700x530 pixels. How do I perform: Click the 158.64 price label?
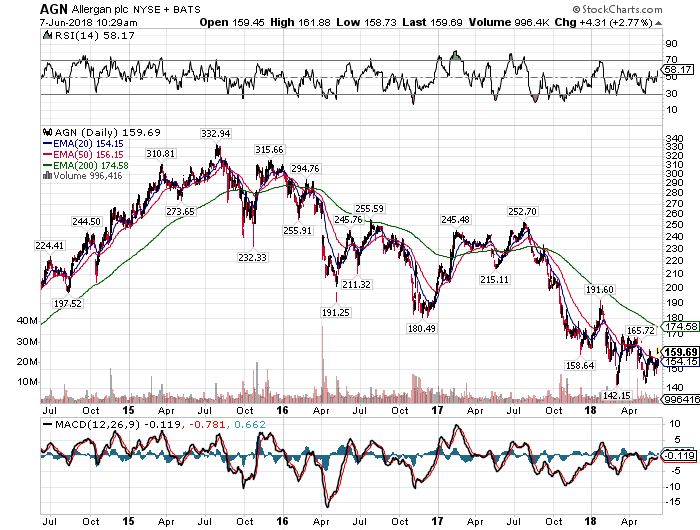[x=580, y=366]
